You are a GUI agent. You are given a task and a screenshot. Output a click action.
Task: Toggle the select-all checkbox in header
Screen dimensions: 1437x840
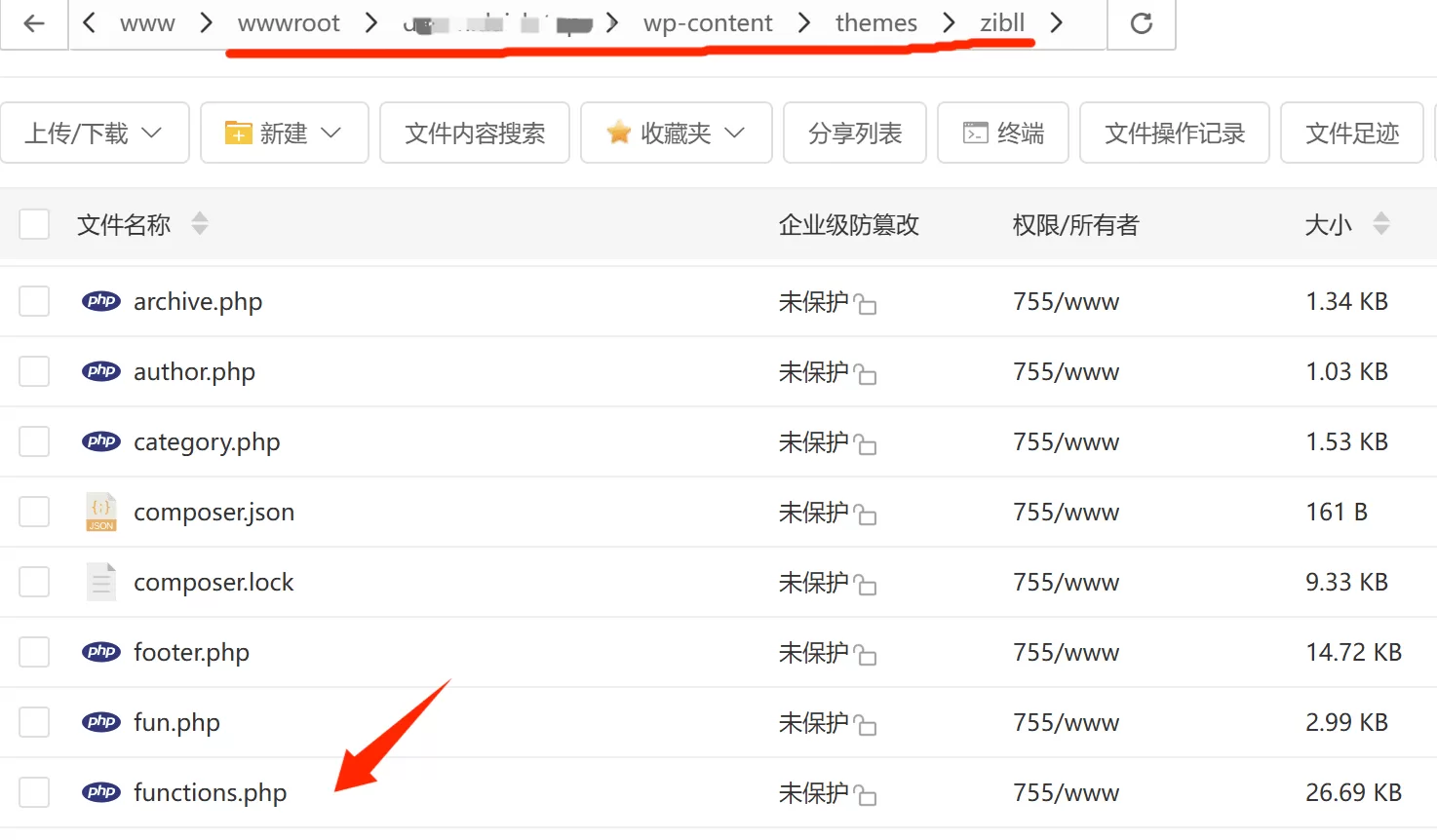[x=34, y=224]
